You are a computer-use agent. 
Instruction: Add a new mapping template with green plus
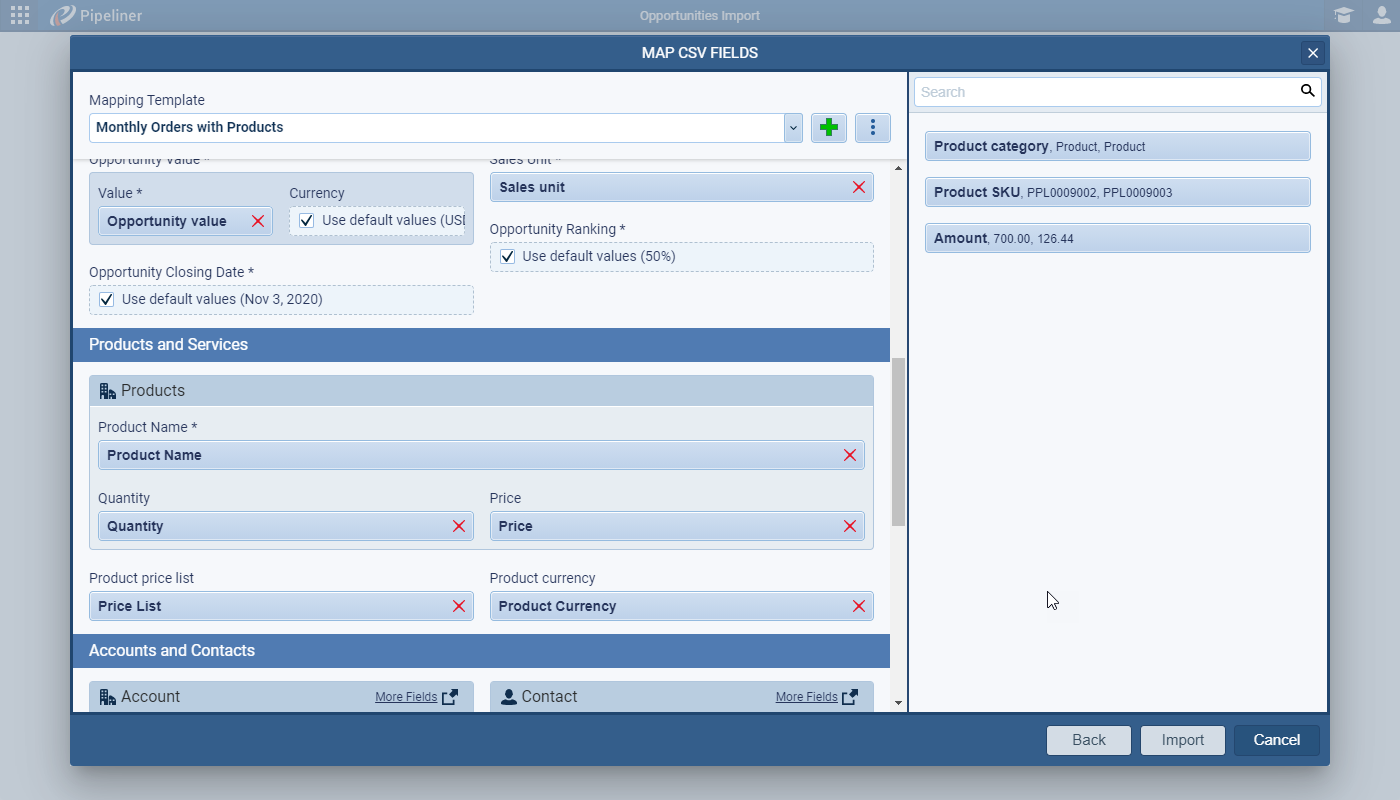pyautogui.click(x=828, y=128)
